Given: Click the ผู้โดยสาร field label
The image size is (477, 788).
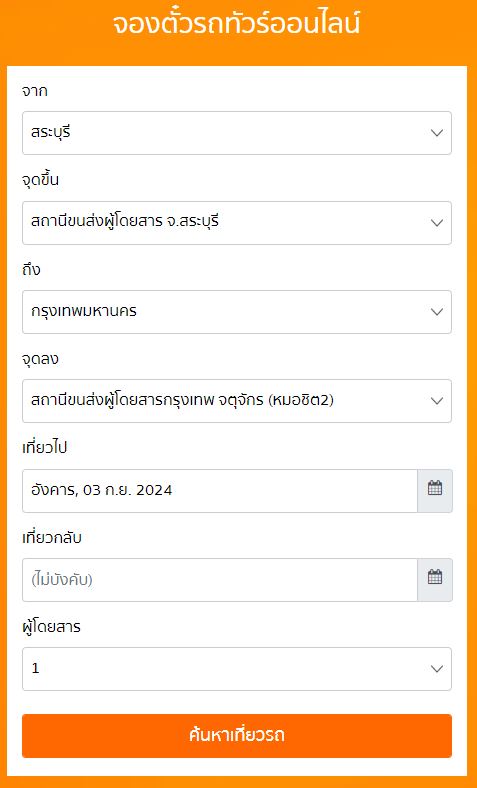Looking at the screenshot, I should [x=51, y=627].
